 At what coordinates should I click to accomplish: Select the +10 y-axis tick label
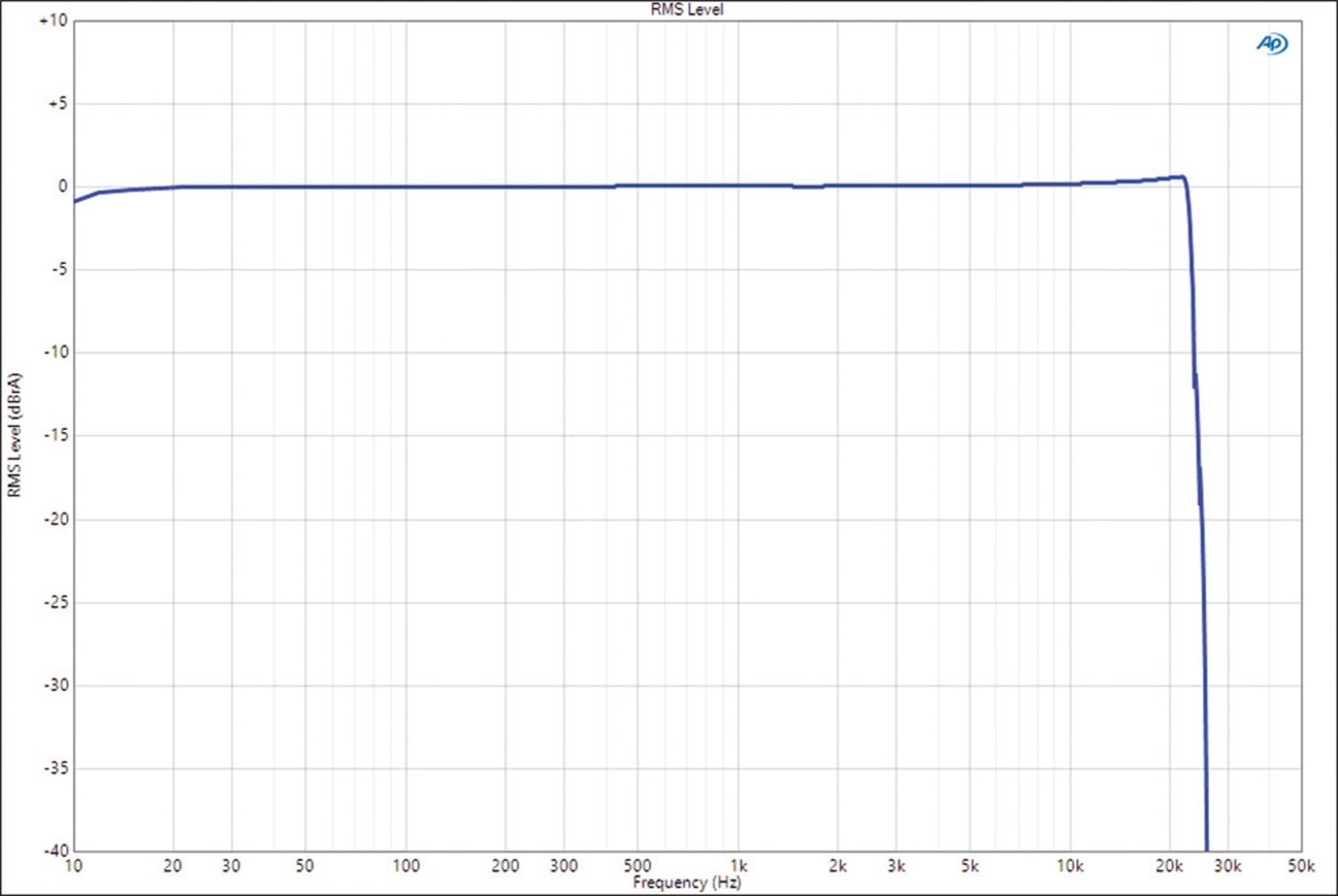pos(54,20)
